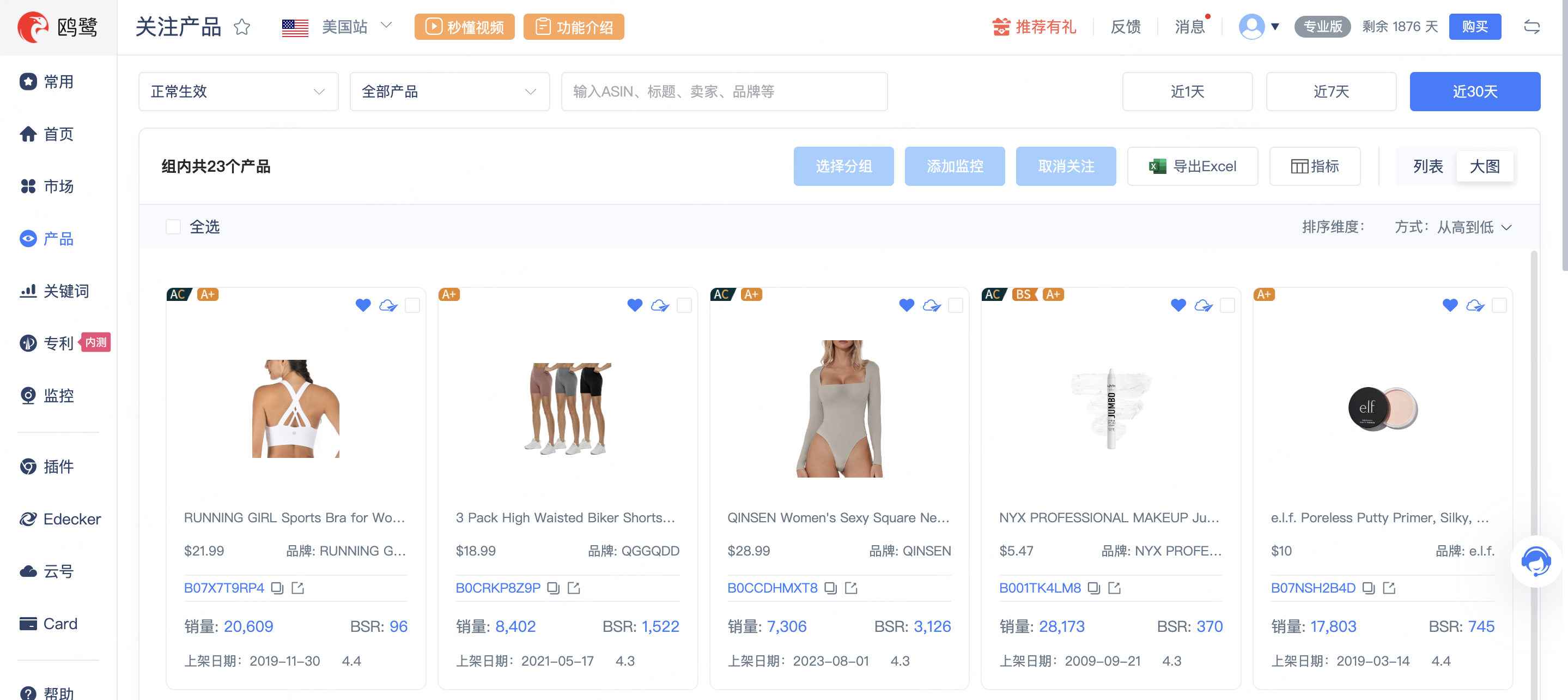The width and height of the screenshot is (1568, 700).
Task: Open the 从高到低 sort order dropdown
Action: pyautogui.click(x=1474, y=227)
